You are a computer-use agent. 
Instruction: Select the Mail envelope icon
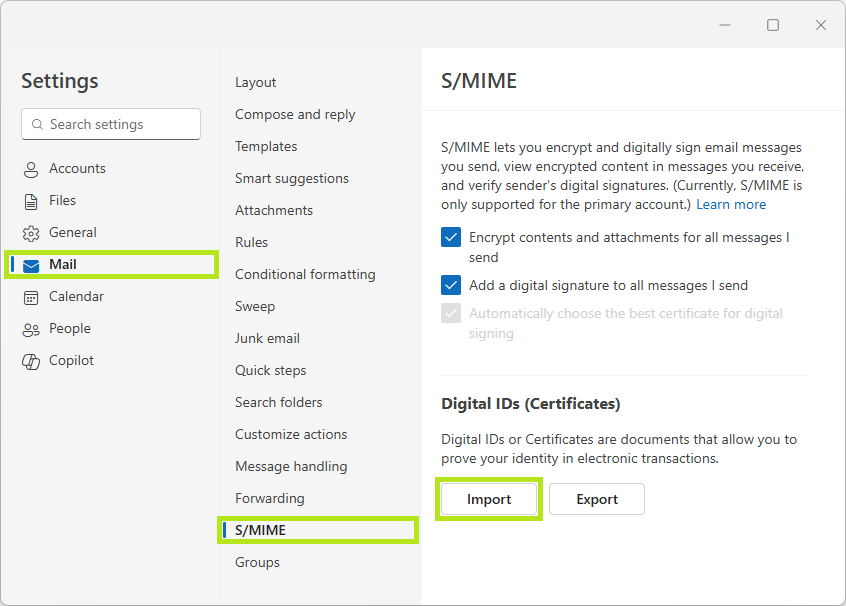[31, 264]
